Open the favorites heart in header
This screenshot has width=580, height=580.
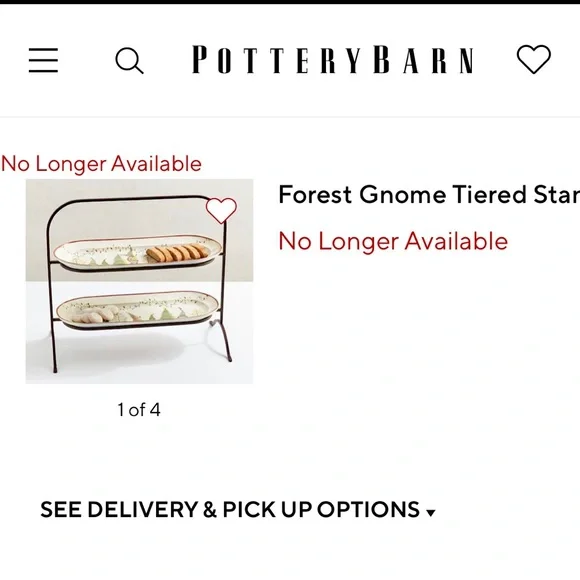[x=533, y=59]
